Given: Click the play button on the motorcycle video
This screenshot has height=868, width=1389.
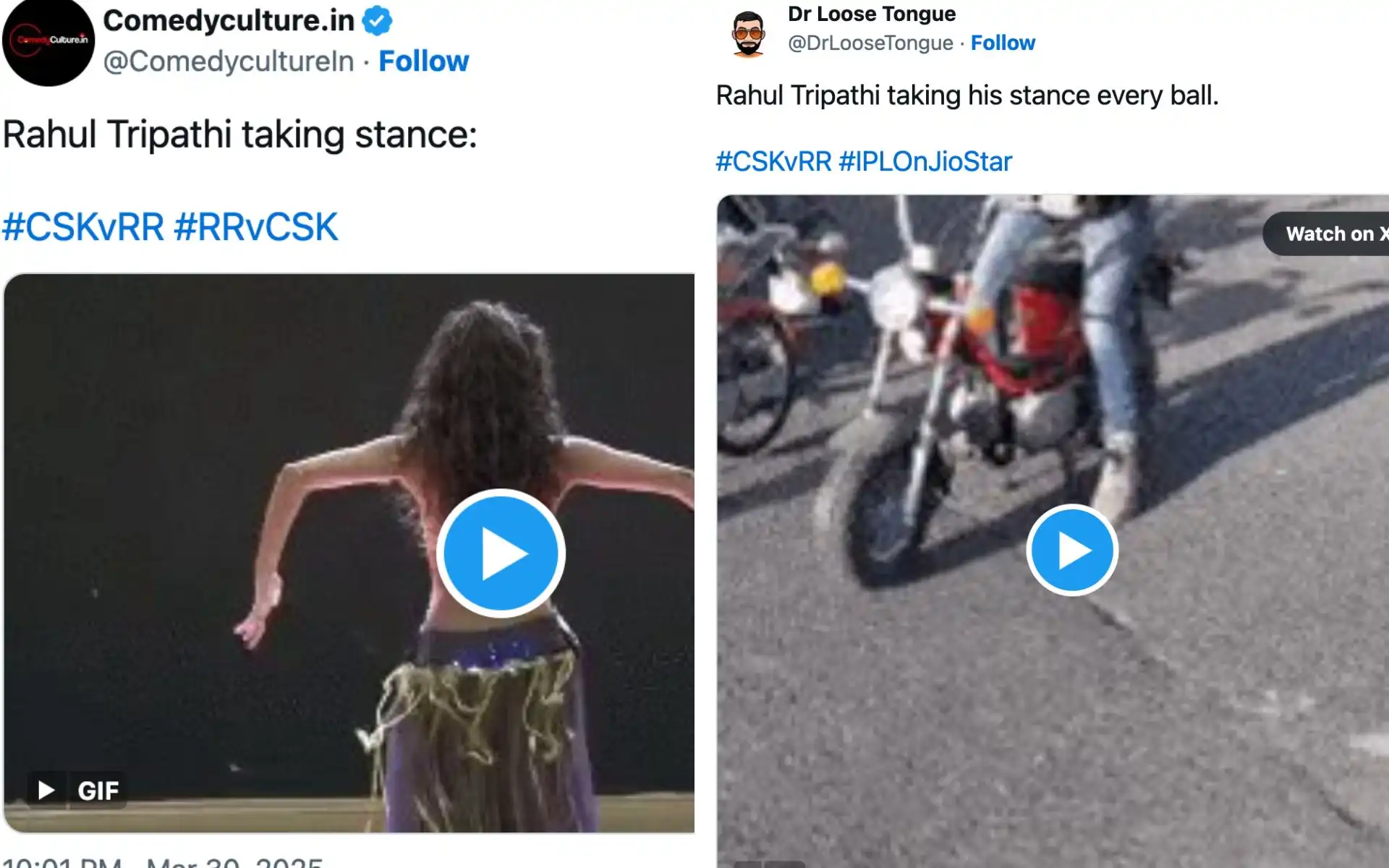Looking at the screenshot, I should click(x=1071, y=550).
